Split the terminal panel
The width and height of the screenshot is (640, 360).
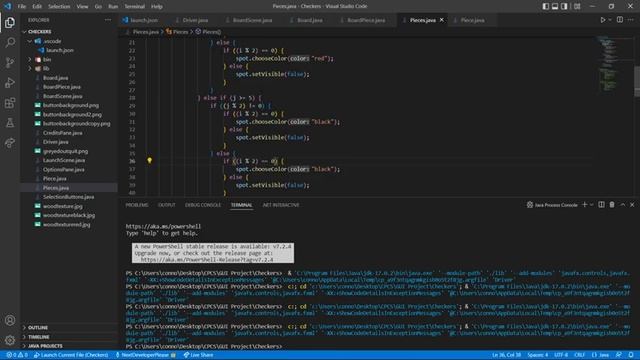[601, 204]
